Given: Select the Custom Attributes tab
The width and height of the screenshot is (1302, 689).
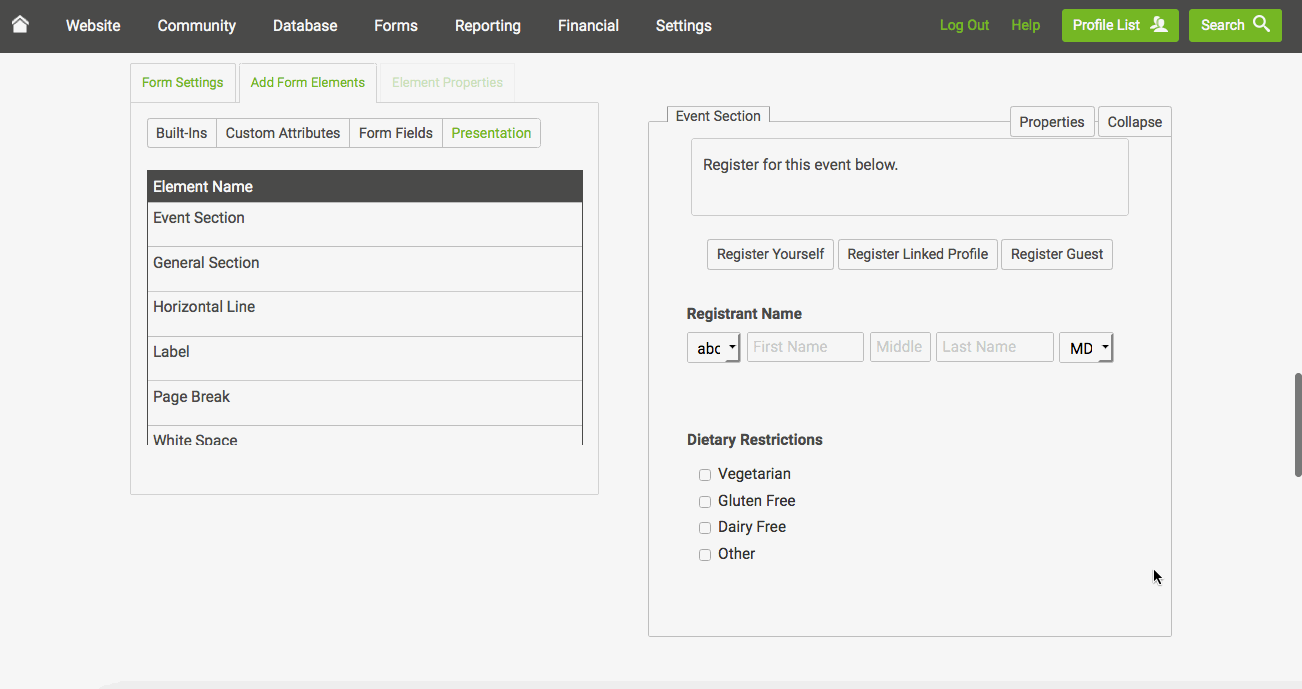Looking at the screenshot, I should coord(283,132).
